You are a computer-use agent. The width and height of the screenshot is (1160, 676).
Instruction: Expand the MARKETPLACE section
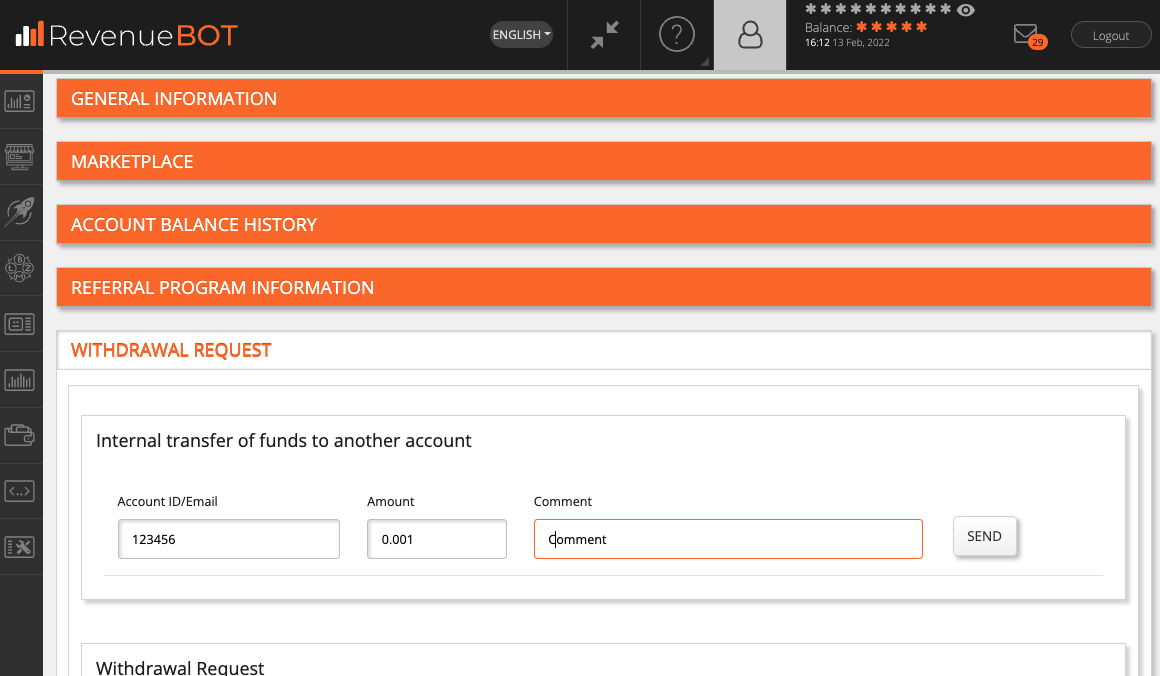click(x=604, y=161)
